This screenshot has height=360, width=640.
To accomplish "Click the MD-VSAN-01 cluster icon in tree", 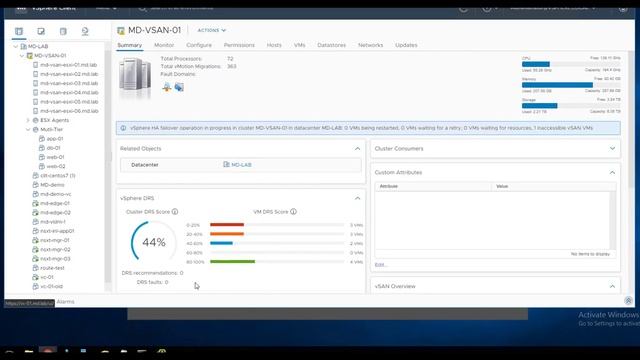I will (x=30, y=56).
